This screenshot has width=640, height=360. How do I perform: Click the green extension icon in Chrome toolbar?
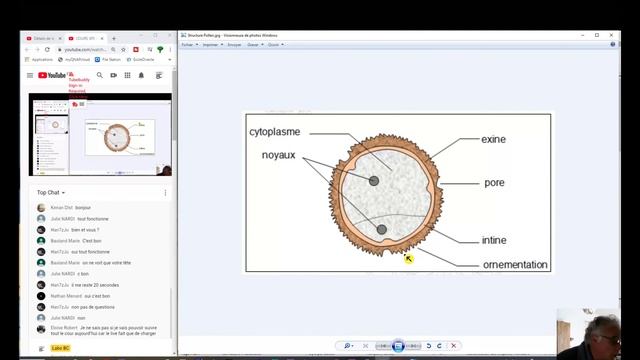[160, 49]
